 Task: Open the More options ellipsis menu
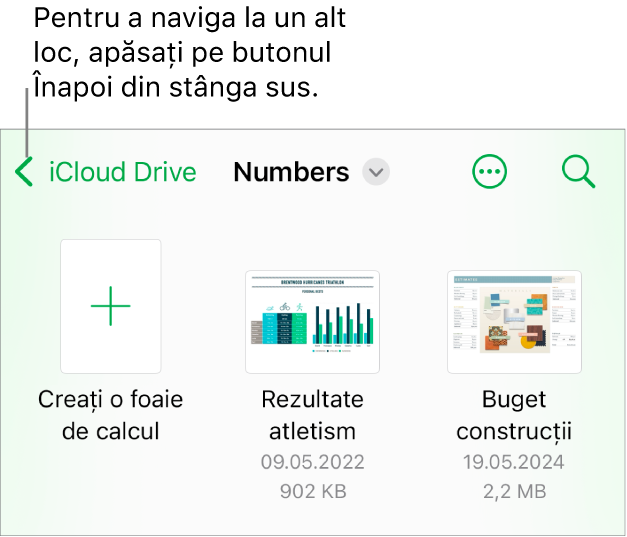(x=489, y=172)
